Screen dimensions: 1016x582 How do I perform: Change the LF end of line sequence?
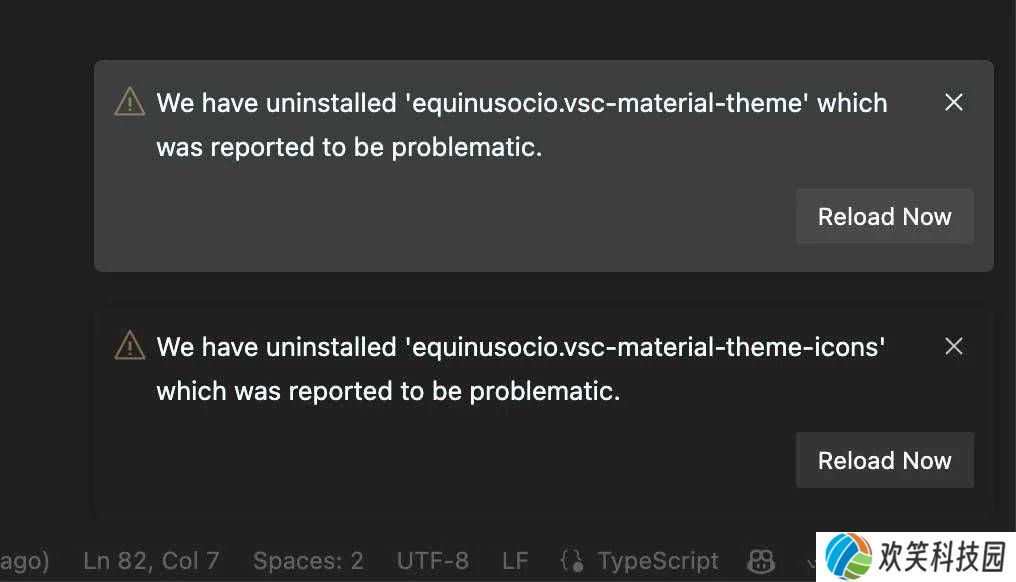tap(515, 561)
